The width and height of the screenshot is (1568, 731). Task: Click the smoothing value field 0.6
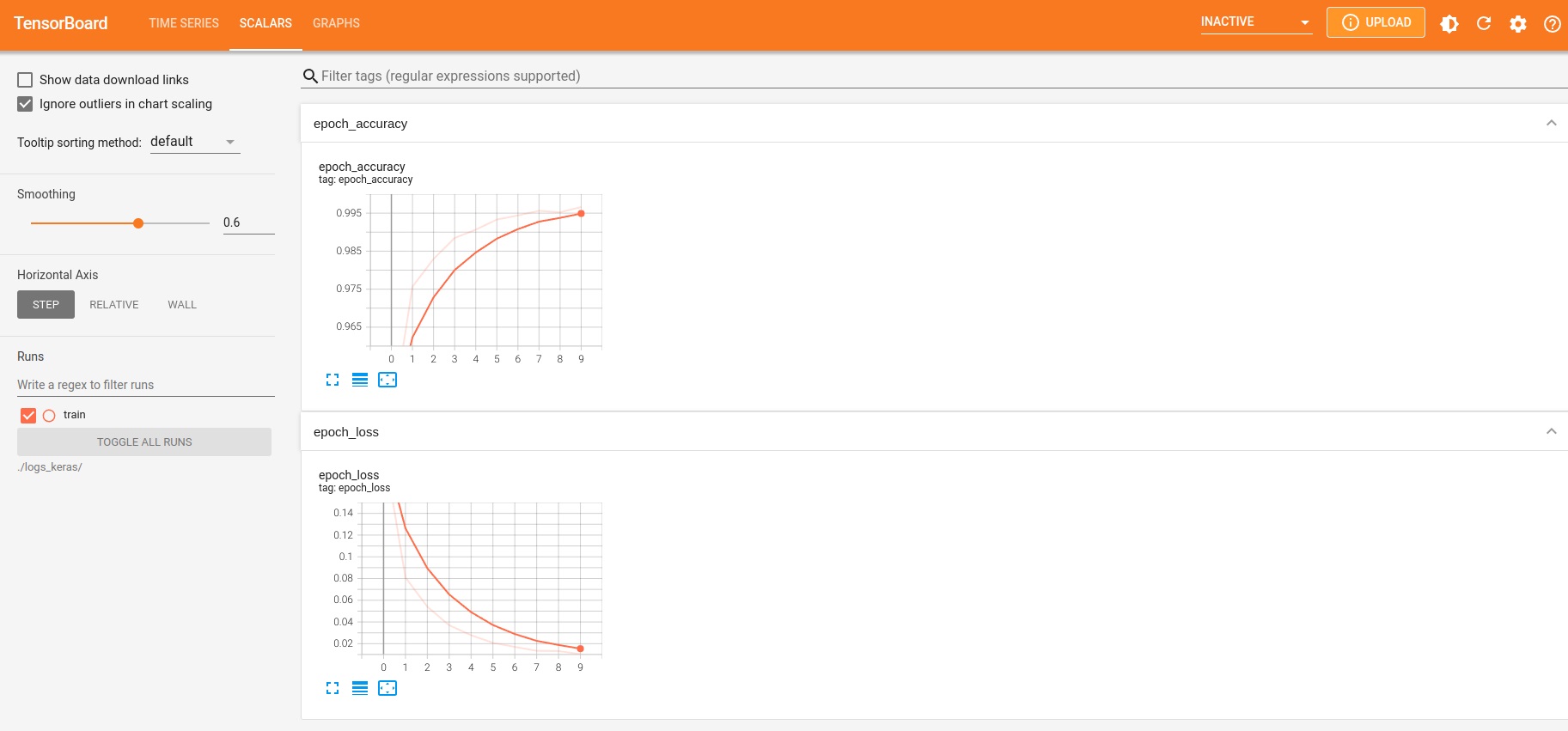click(x=249, y=222)
